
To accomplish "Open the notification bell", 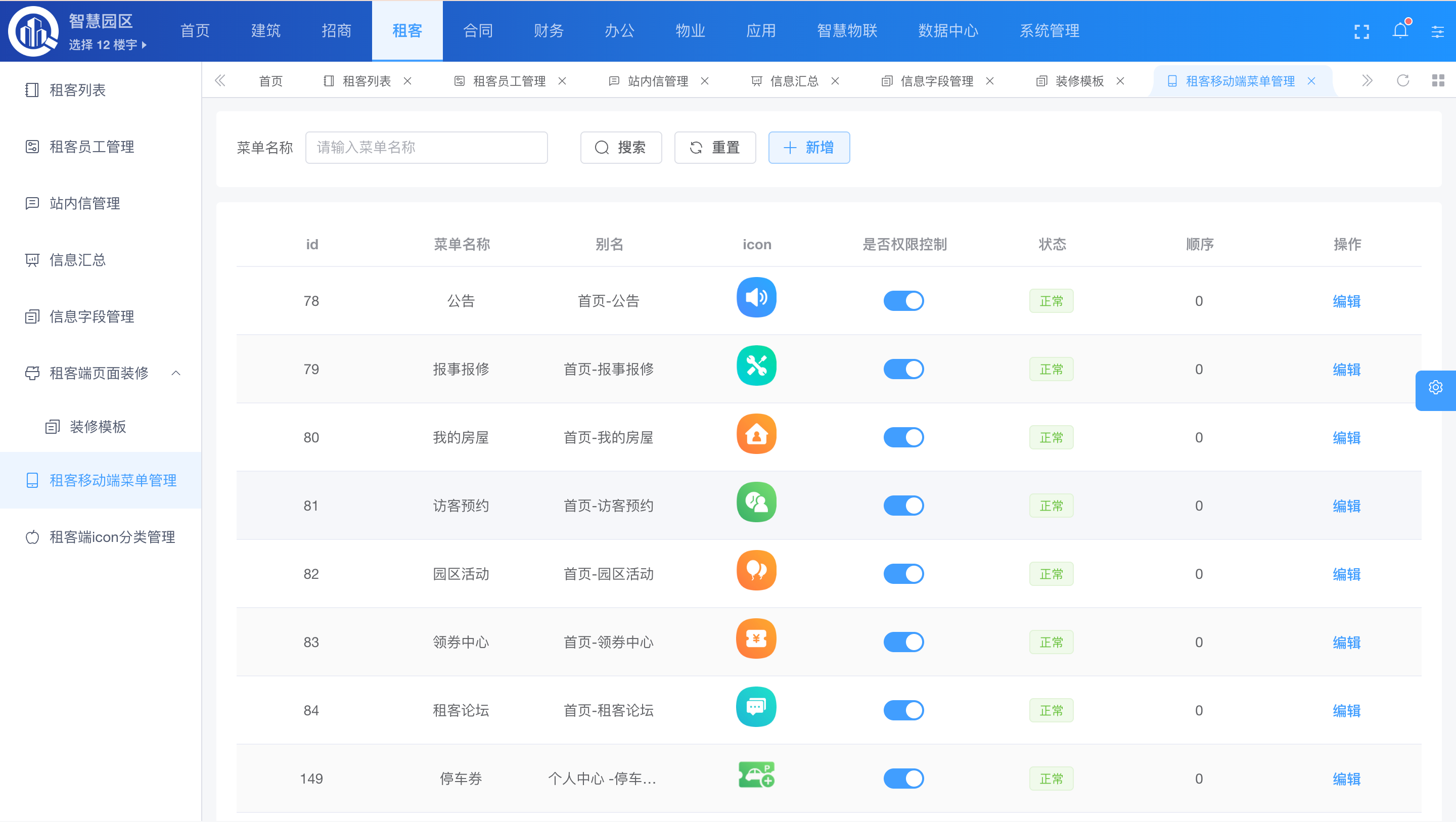I will point(1400,30).
